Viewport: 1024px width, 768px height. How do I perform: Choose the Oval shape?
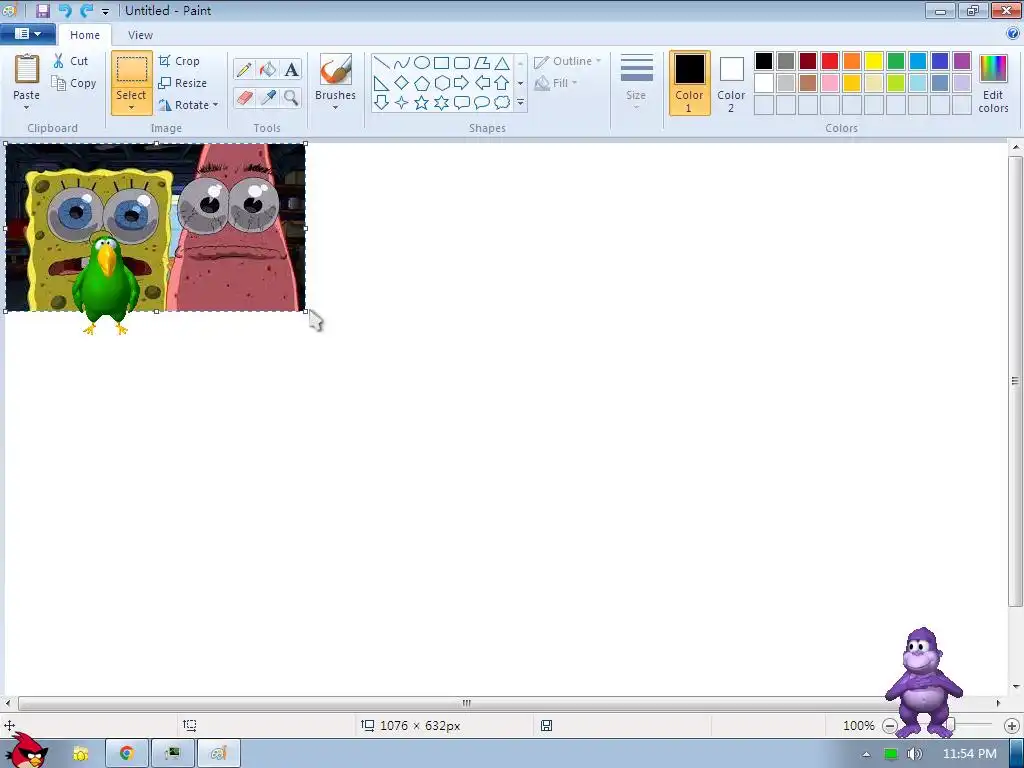(x=422, y=63)
